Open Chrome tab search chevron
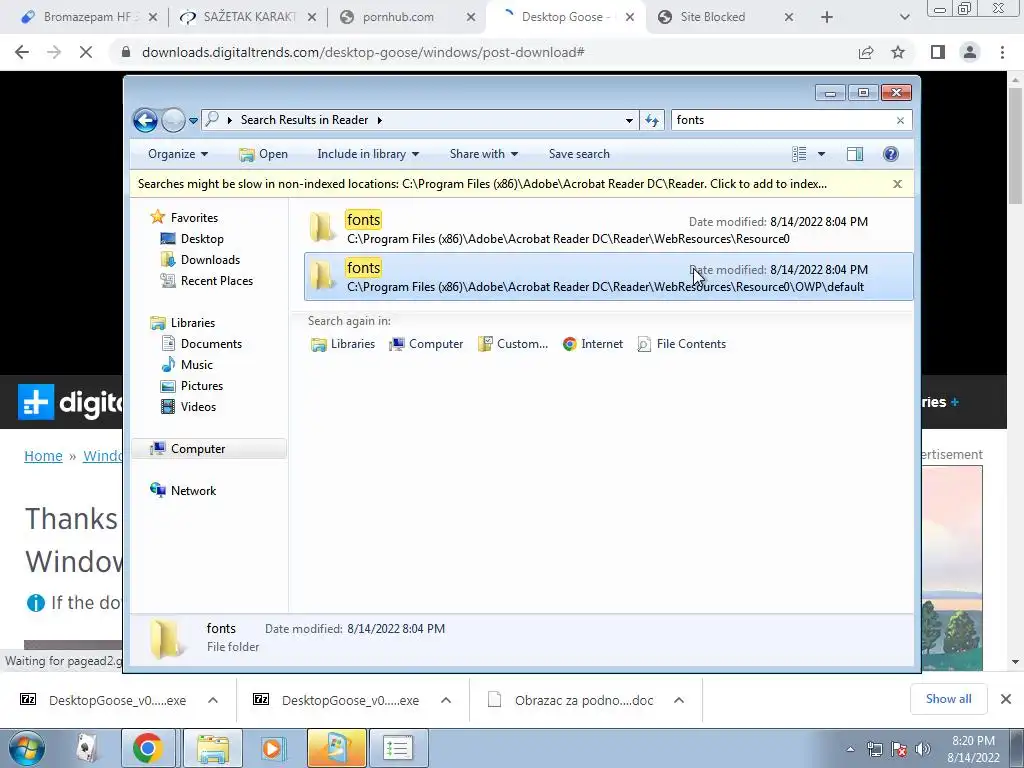Screen dimensions: 1024x768 [904, 17]
